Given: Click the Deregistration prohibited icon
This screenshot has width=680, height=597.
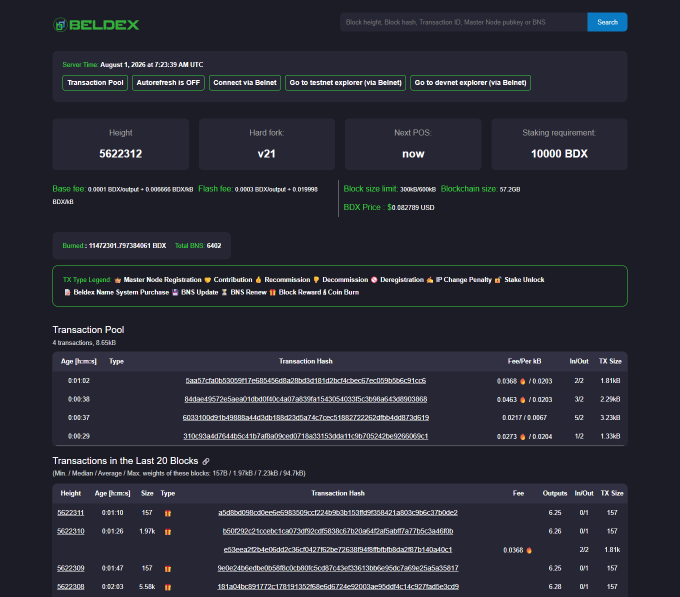Looking at the screenshot, I should coord(374,280).
